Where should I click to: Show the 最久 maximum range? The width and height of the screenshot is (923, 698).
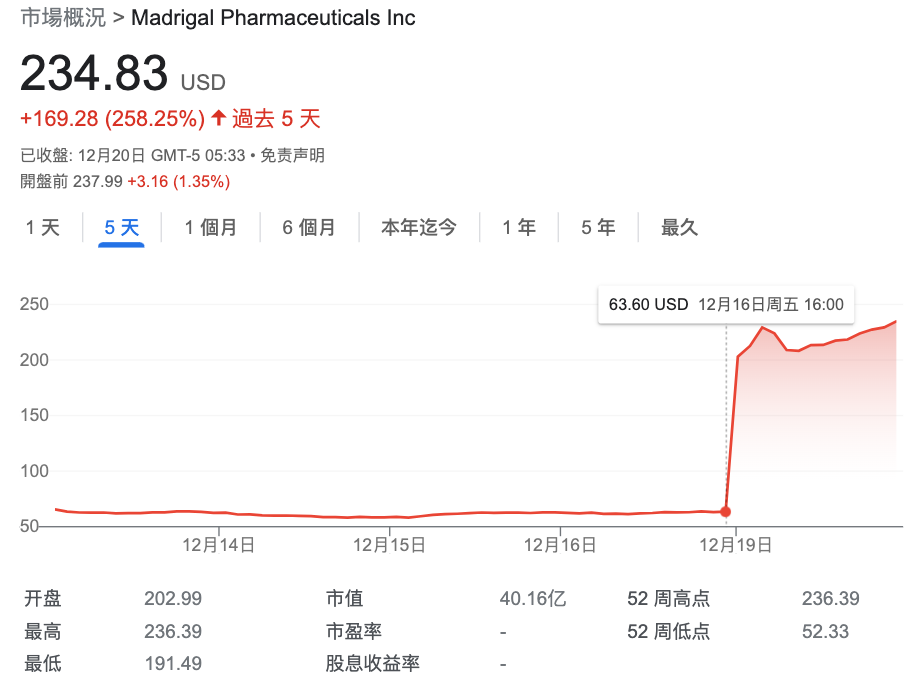tap(679, 227)
